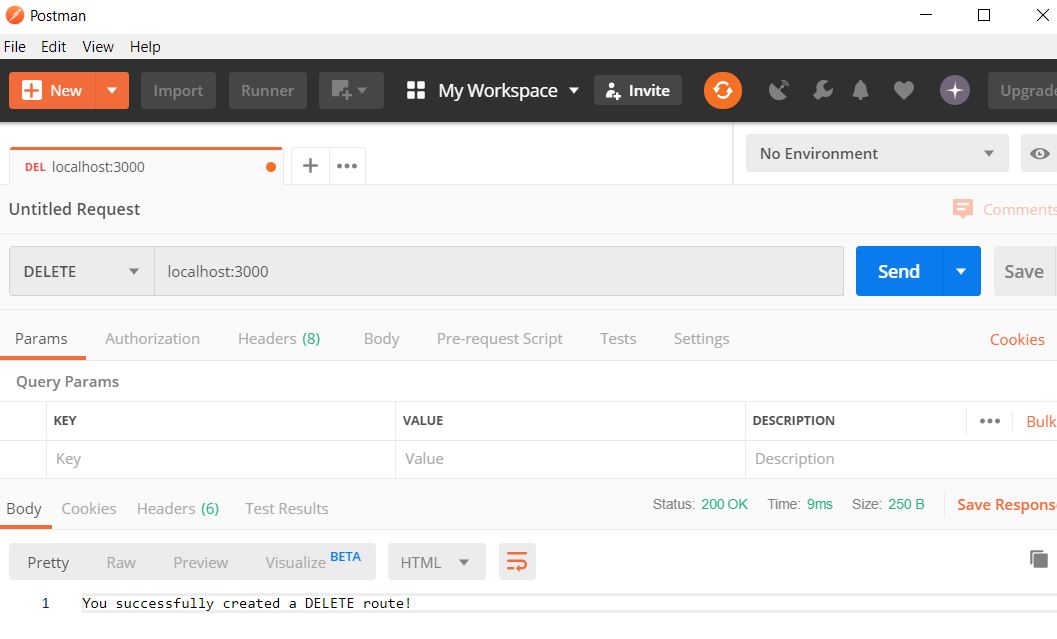Open the request Body tab
Image resolution: width=1057 pixels, height=639 pixels.
(x=382, y=338)
